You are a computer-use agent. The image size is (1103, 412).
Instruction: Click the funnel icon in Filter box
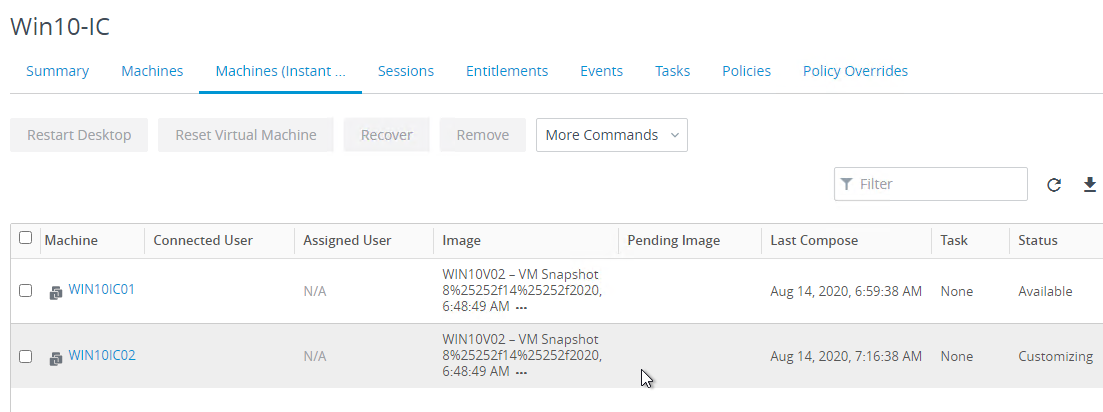(847, 184)
